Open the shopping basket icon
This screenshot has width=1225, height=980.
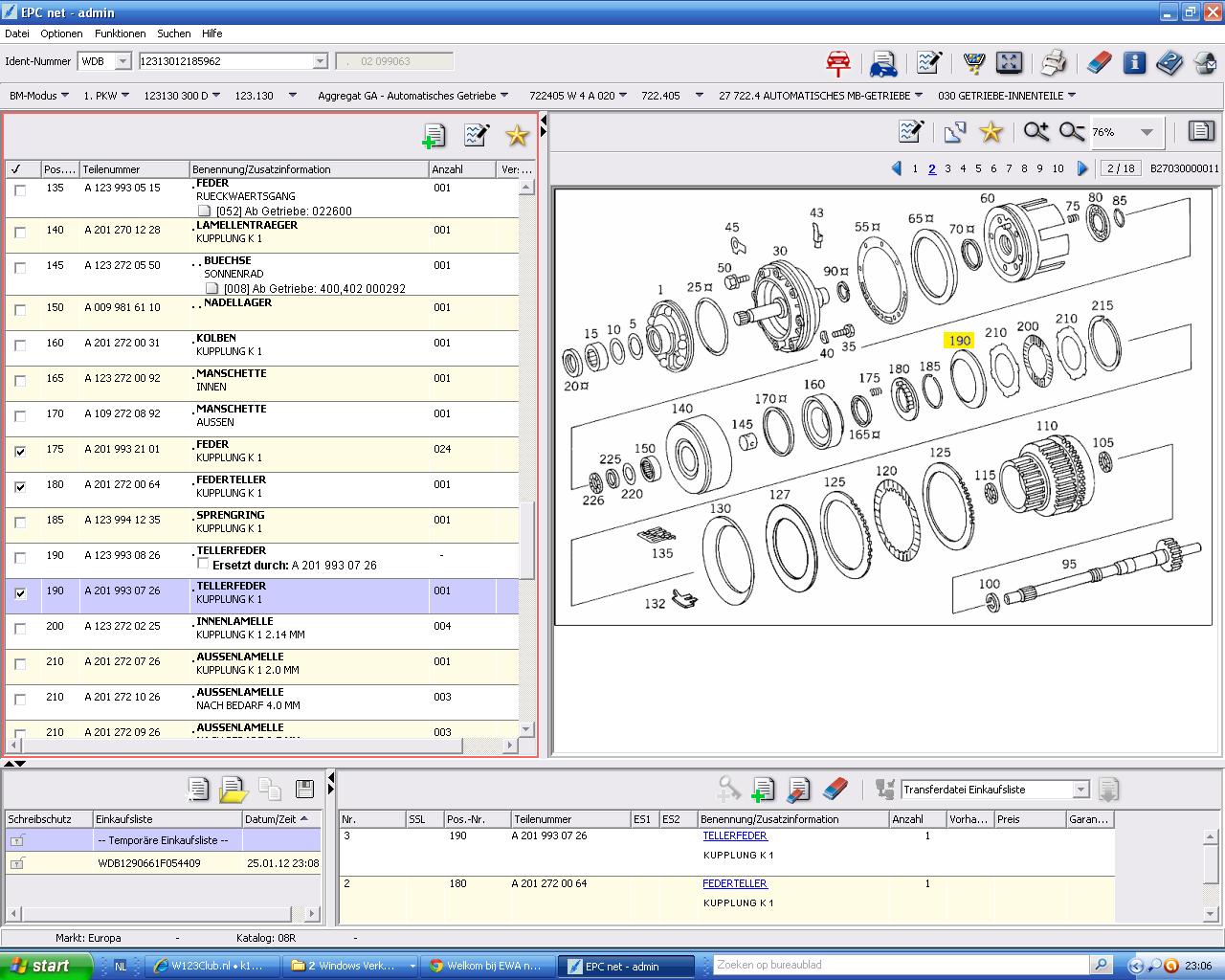click(x=974, y=63)
